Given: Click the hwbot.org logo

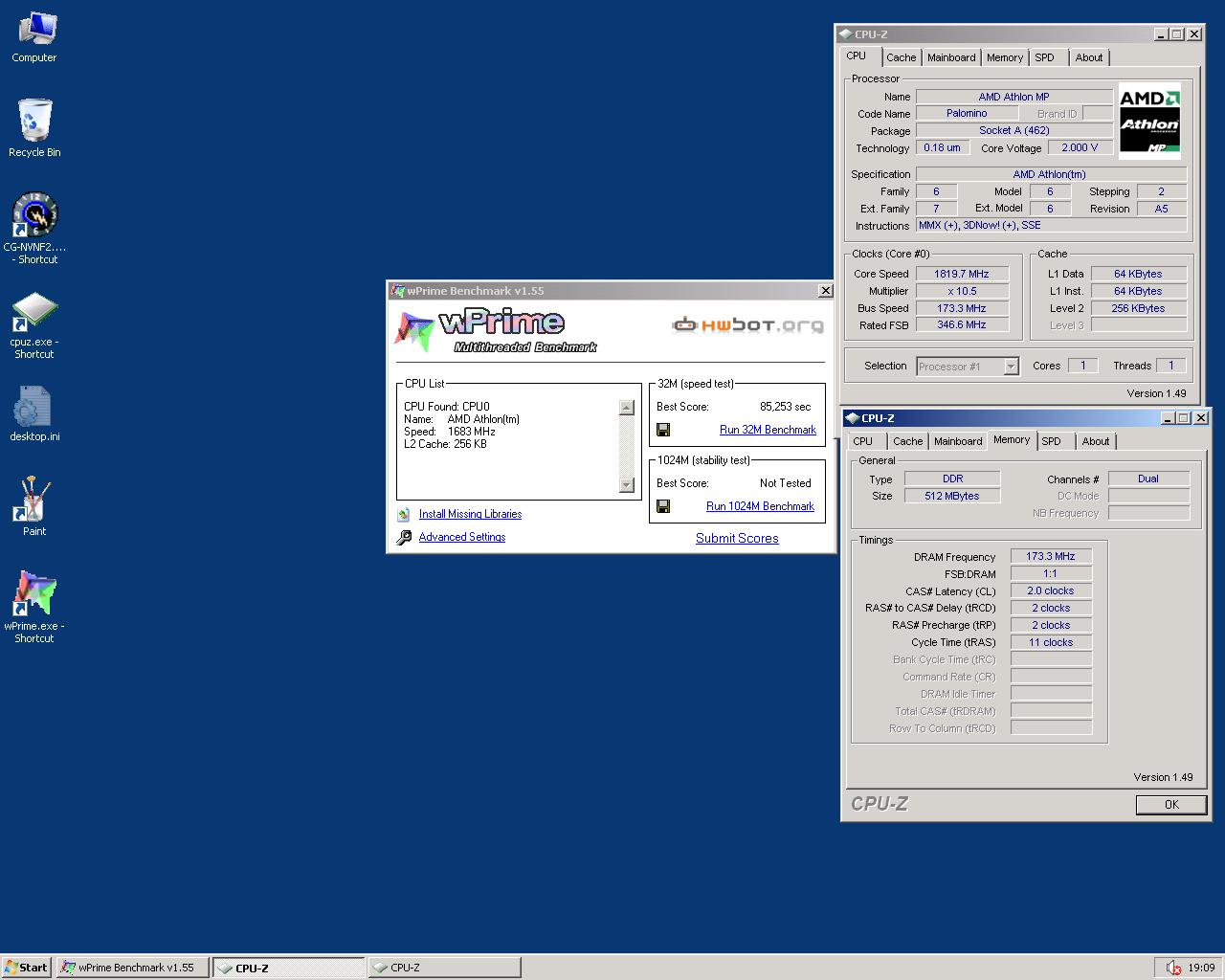Looking at the screenshot, I should point(747,325).
